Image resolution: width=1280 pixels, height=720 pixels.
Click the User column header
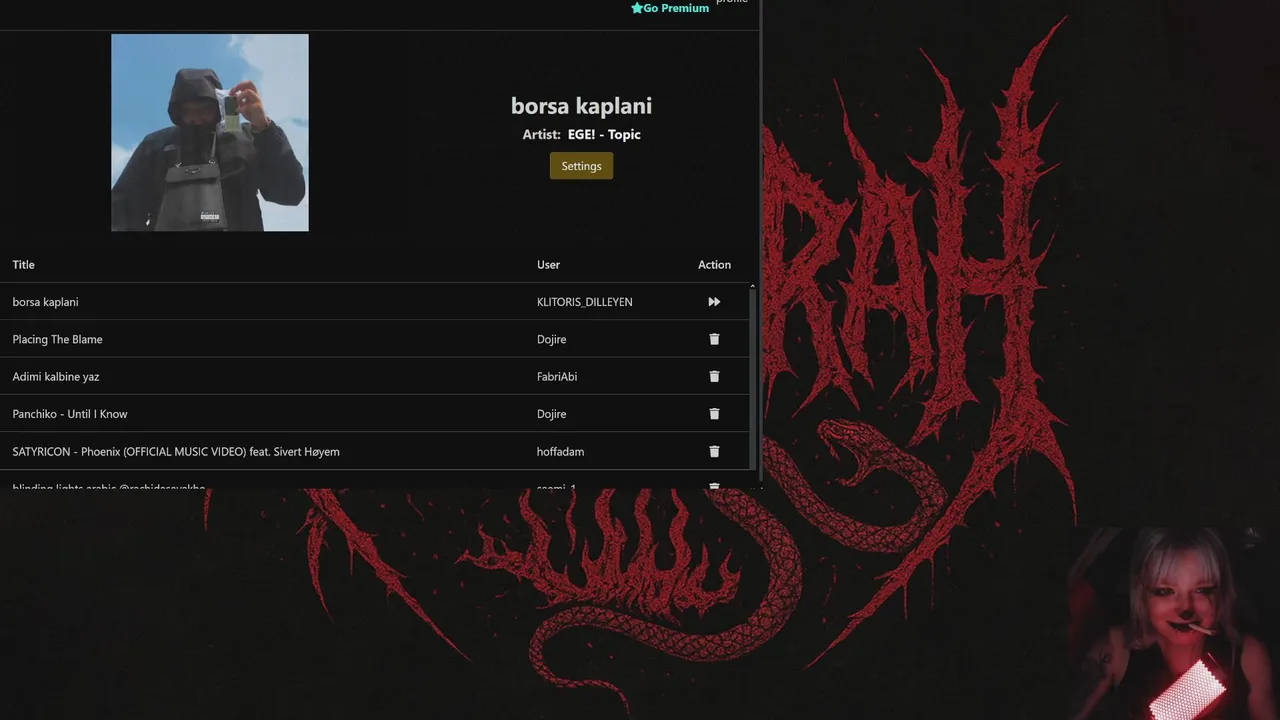pos(548,265)
